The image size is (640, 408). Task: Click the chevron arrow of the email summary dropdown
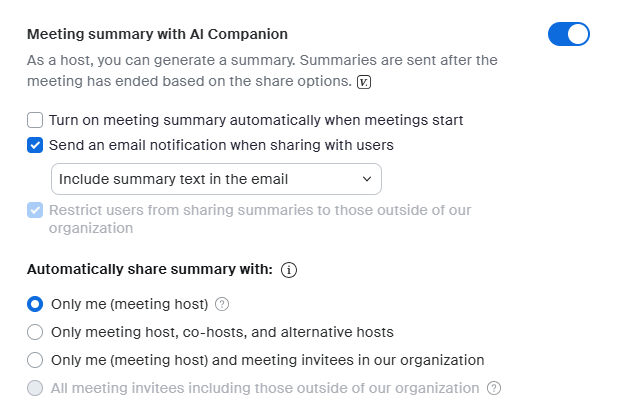365,179
